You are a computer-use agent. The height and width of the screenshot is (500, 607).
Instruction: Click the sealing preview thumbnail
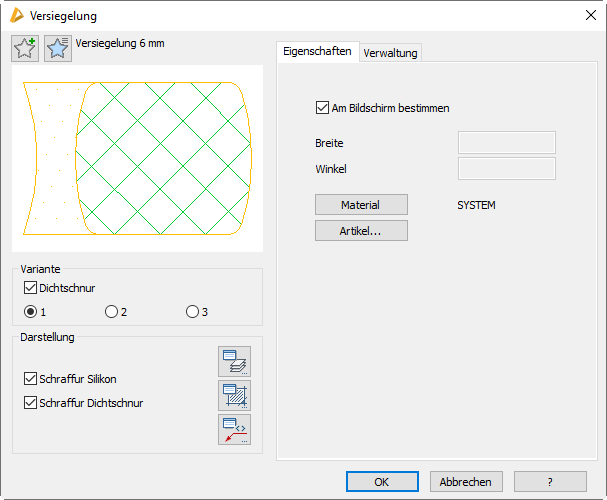[x=137, y=158]
